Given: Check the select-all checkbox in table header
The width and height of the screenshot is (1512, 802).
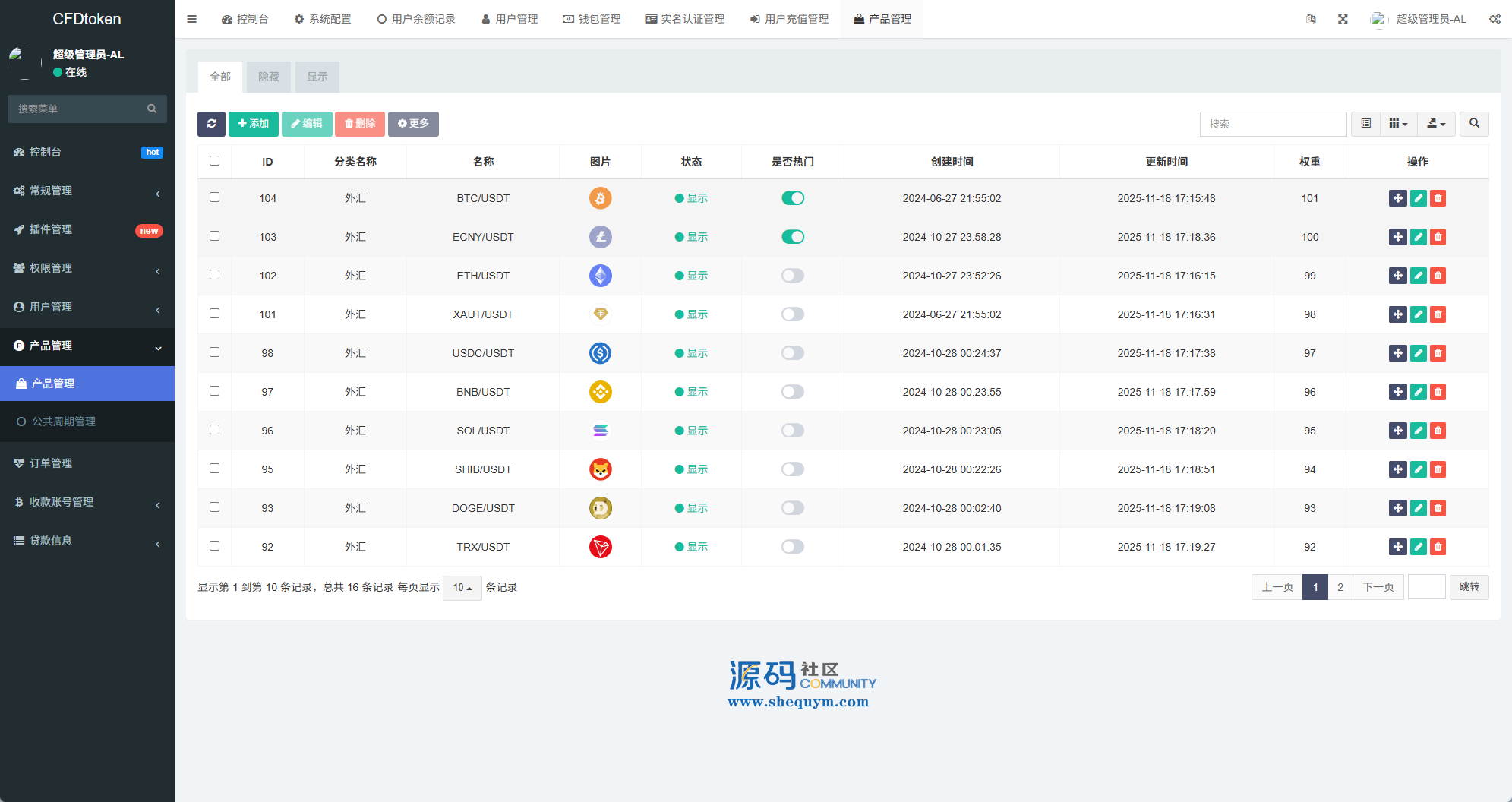Looking at the screenshot, I should point(214,161).
